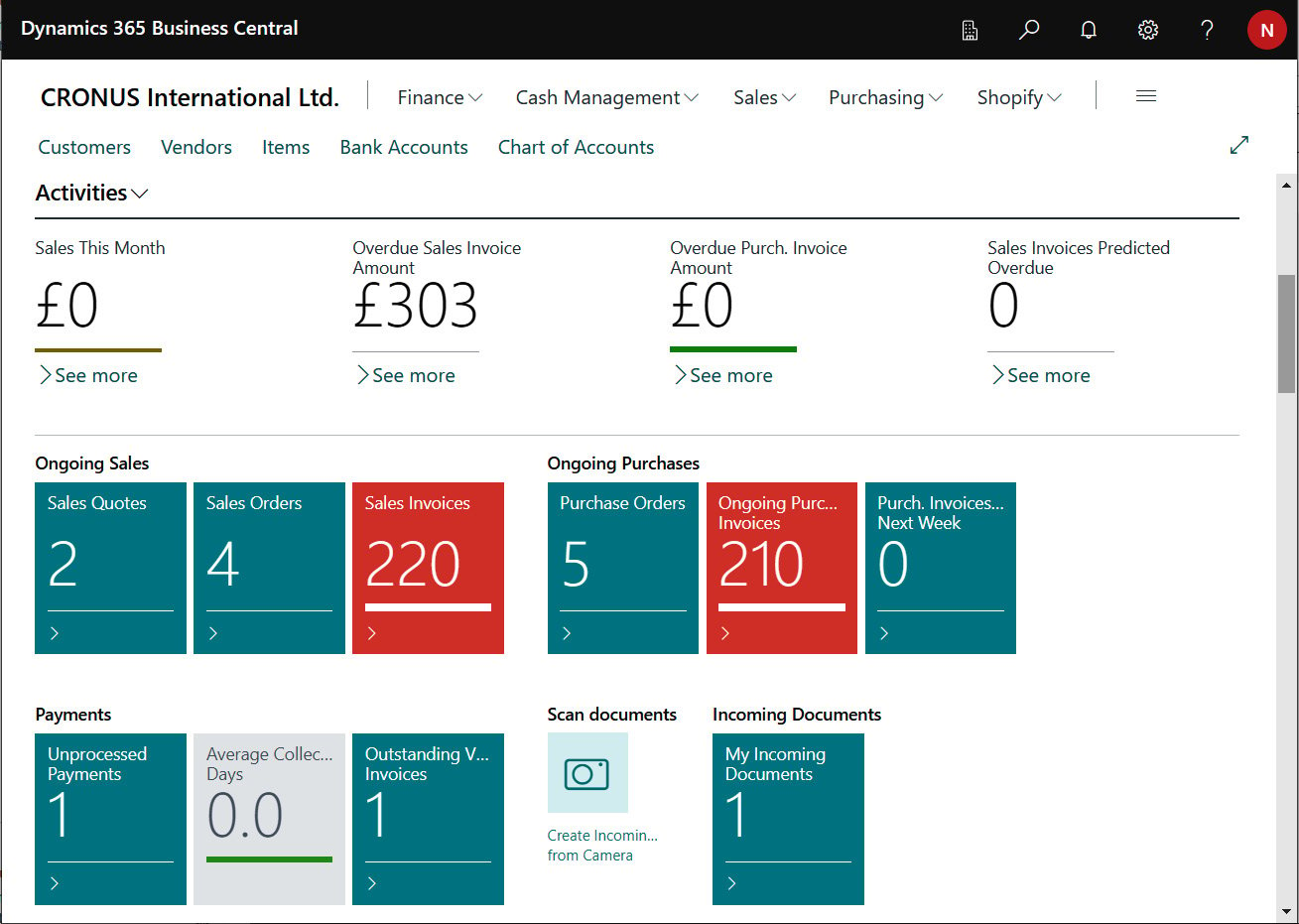Click the £0 Sales This Month value
This screenshot has width=1299, height=924.
(x=66, y=306)
